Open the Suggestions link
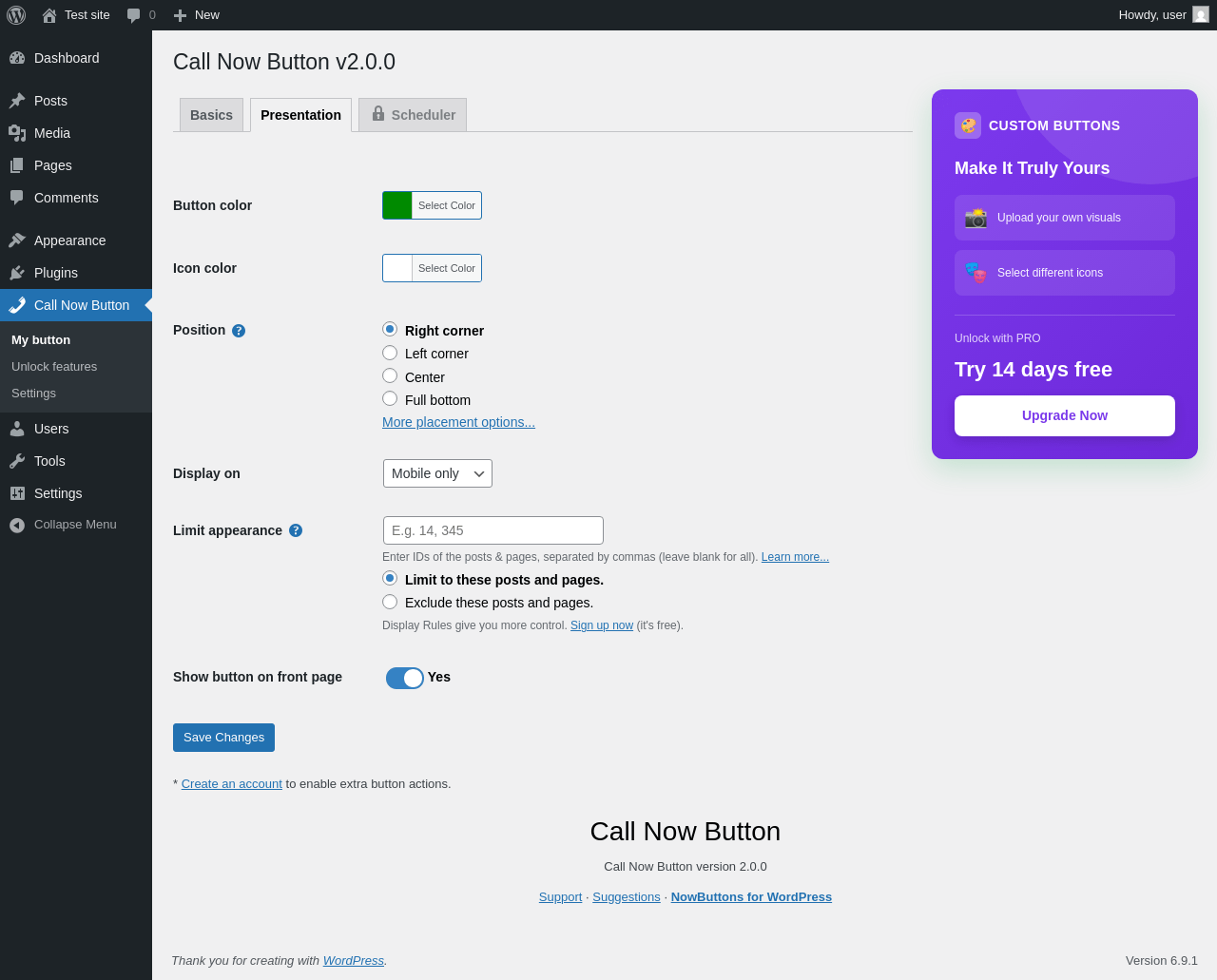Viewport: 1217px width, 980px height. (x=627, y=897)
